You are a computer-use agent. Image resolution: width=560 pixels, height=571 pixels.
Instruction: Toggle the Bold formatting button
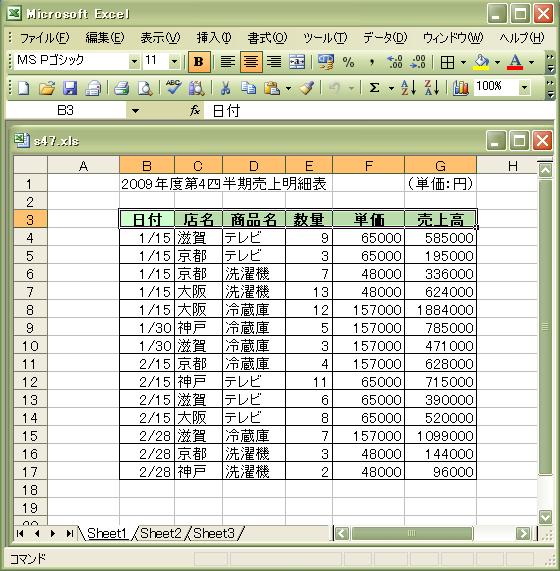(199, 62)
